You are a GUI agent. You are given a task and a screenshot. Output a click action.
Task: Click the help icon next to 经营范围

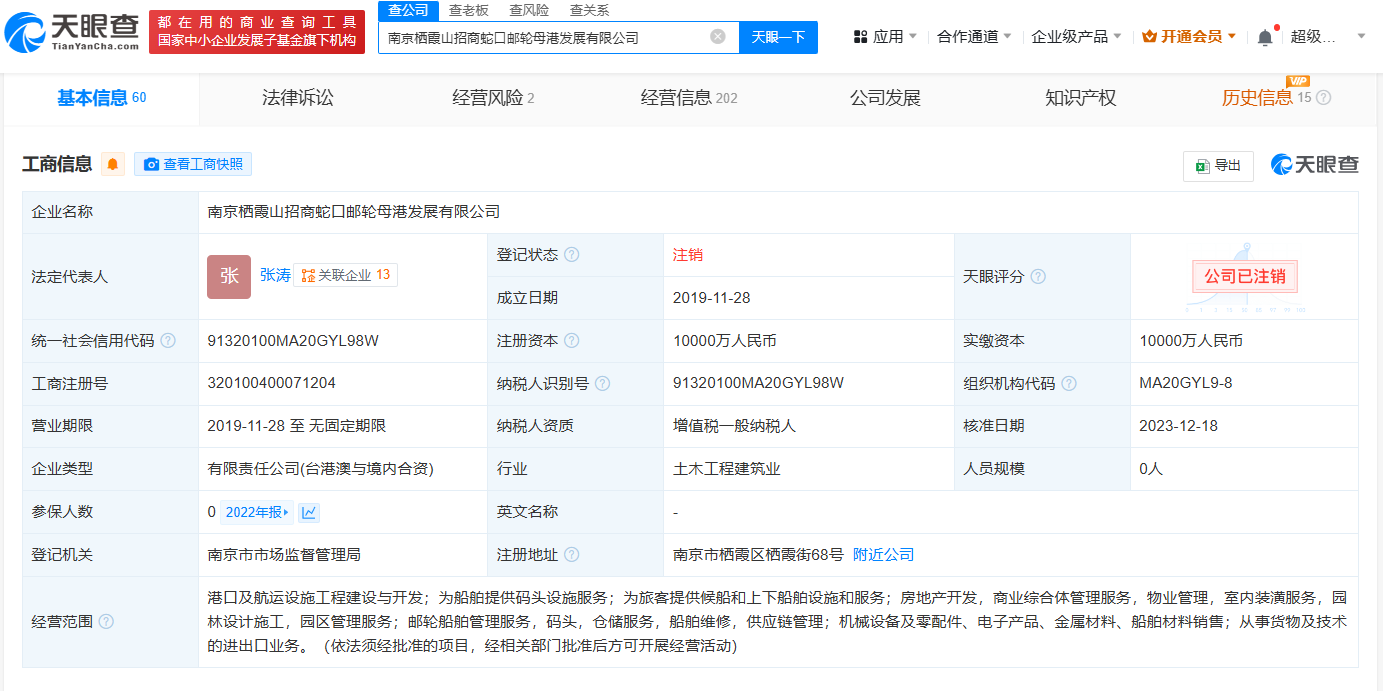(x=106, y=622)
